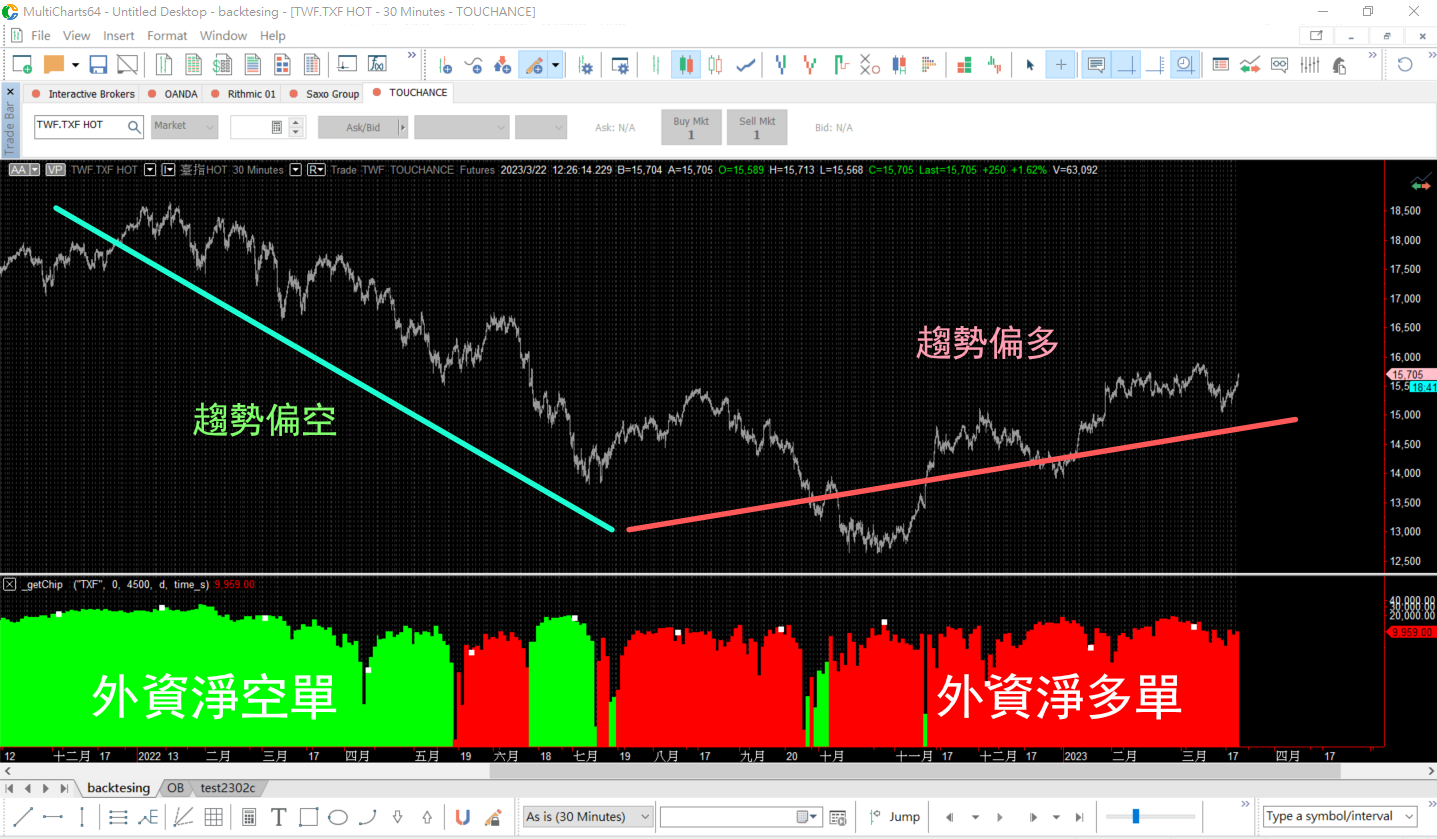The width and height of the screenshot is (1437, 839).
Task: Select the Fibonacci retracement drawing tool
Action: point(118,817)
